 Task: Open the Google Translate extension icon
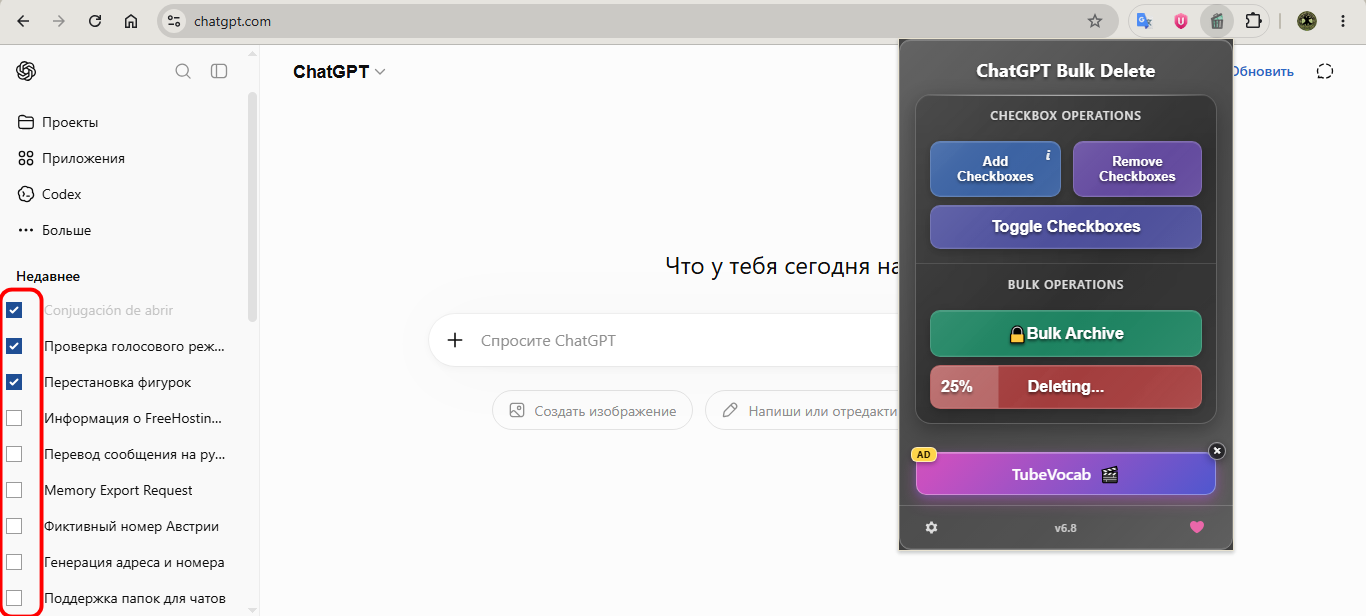[1145, 21]
